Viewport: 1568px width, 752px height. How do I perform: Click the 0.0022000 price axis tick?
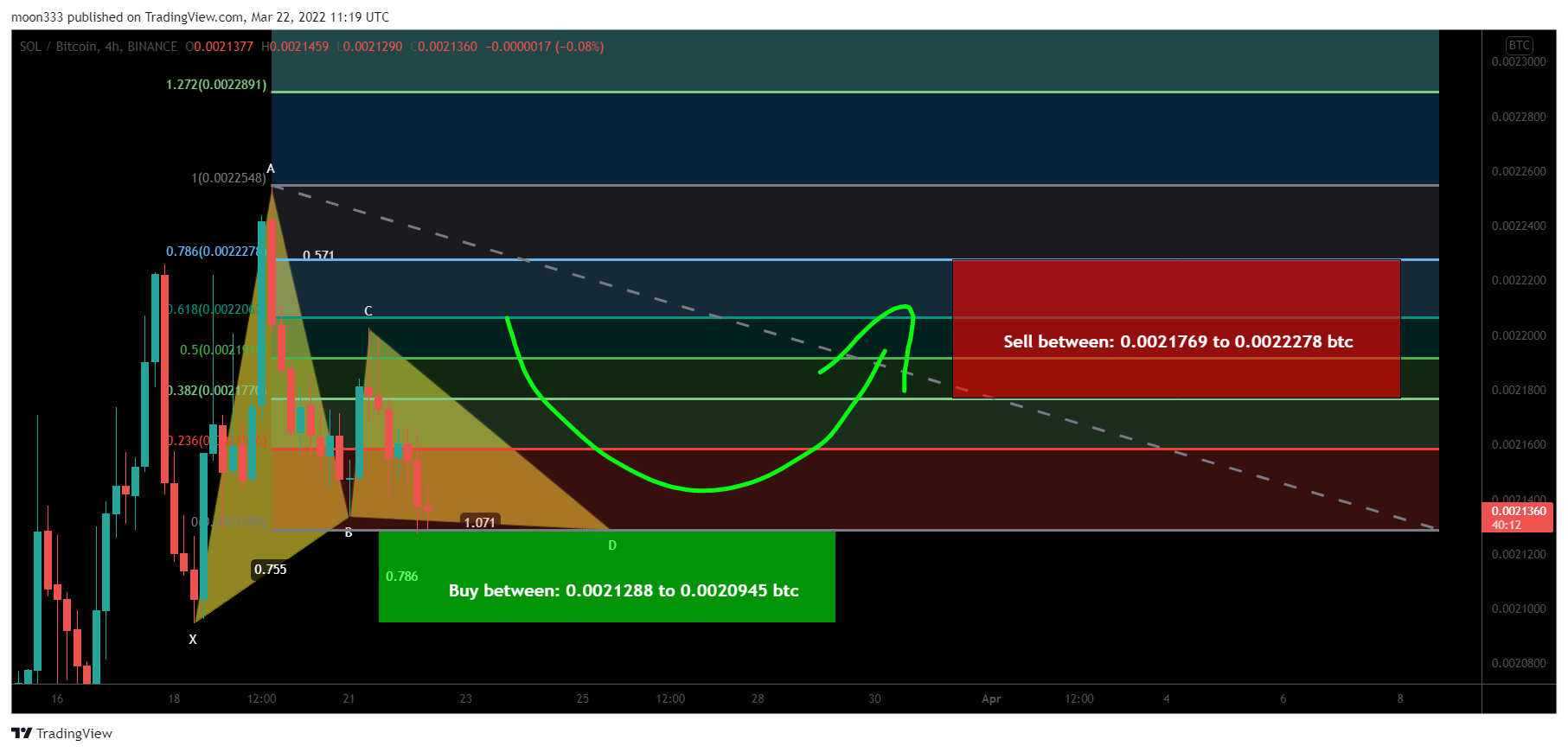pos(1519,335)
